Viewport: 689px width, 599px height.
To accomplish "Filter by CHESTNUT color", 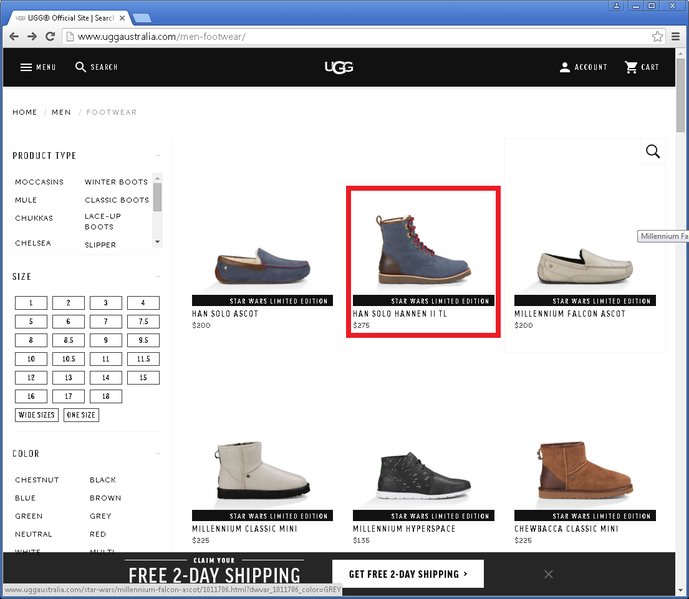I will [x=37, y=480].
